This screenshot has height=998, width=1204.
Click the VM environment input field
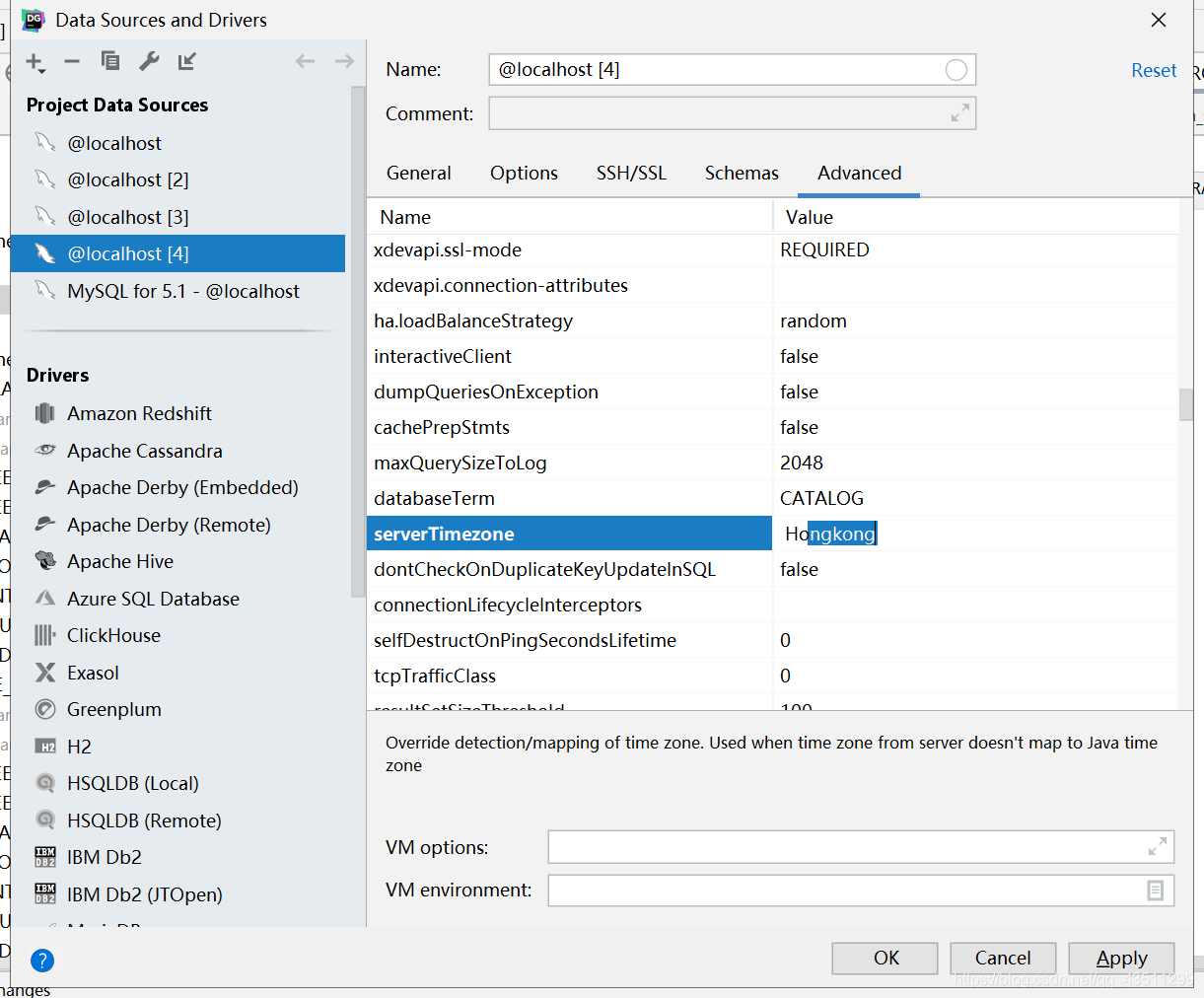point(861,891)
